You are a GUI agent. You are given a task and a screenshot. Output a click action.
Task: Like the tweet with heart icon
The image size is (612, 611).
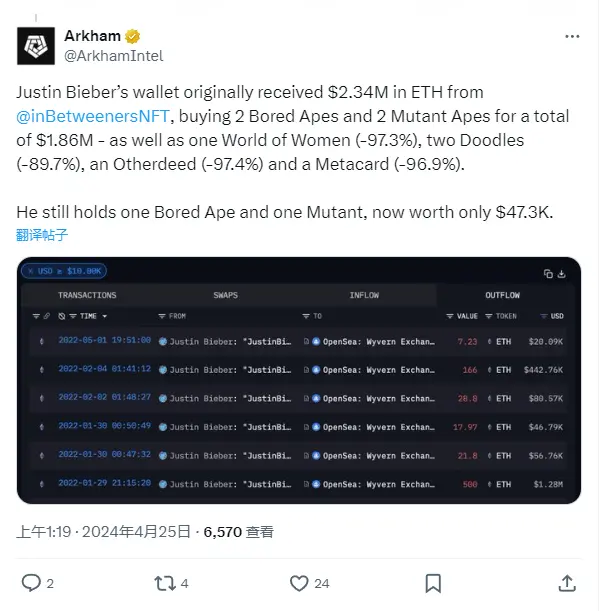[x=298, y=582]
